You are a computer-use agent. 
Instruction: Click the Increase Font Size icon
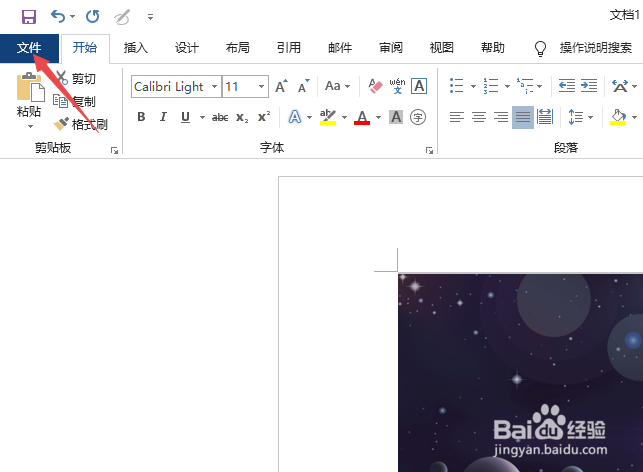281,86
